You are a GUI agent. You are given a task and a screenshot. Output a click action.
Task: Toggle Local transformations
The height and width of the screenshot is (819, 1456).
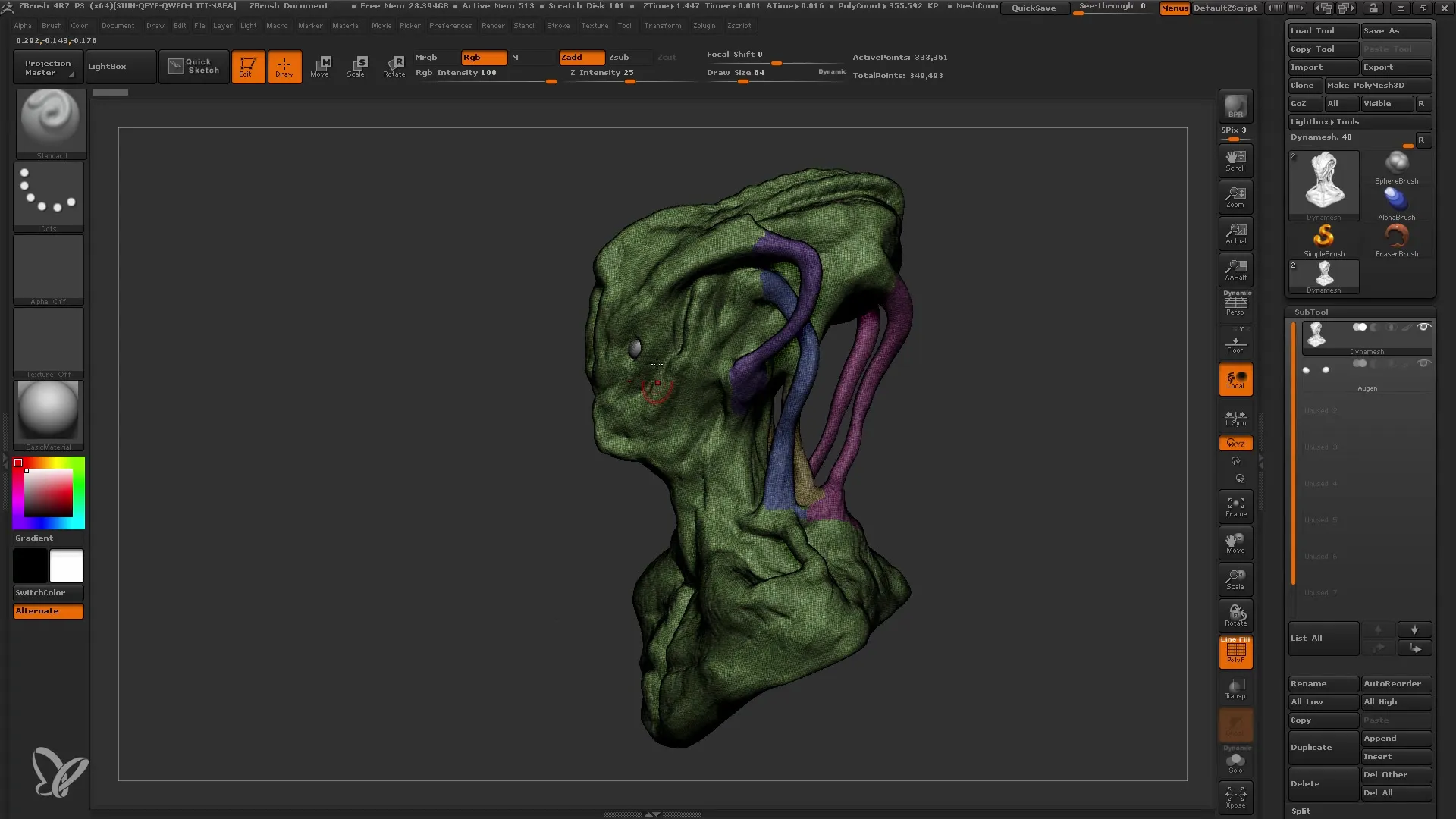[1235, 380]
